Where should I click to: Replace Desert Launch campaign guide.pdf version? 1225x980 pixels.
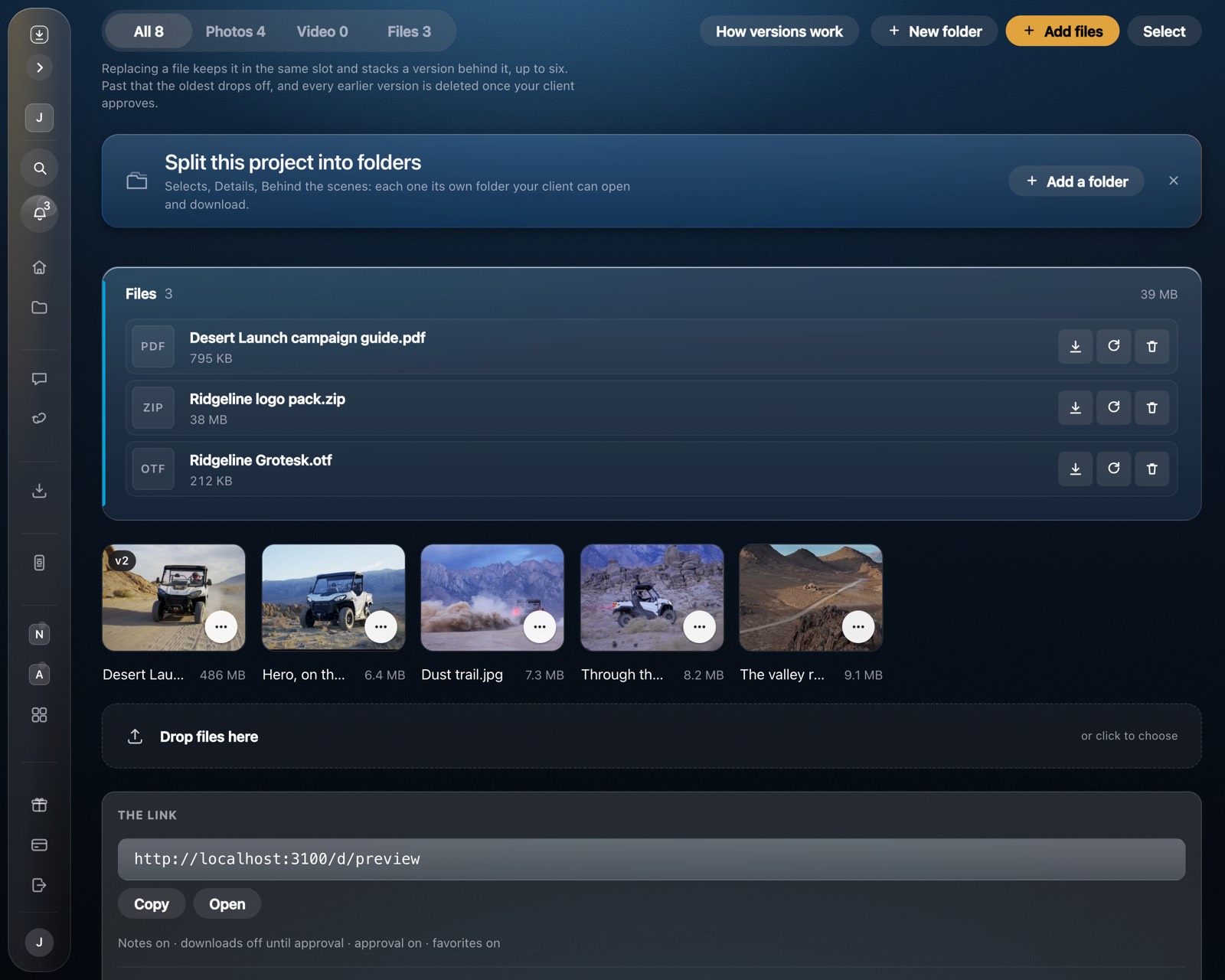tap(1114, 346)
